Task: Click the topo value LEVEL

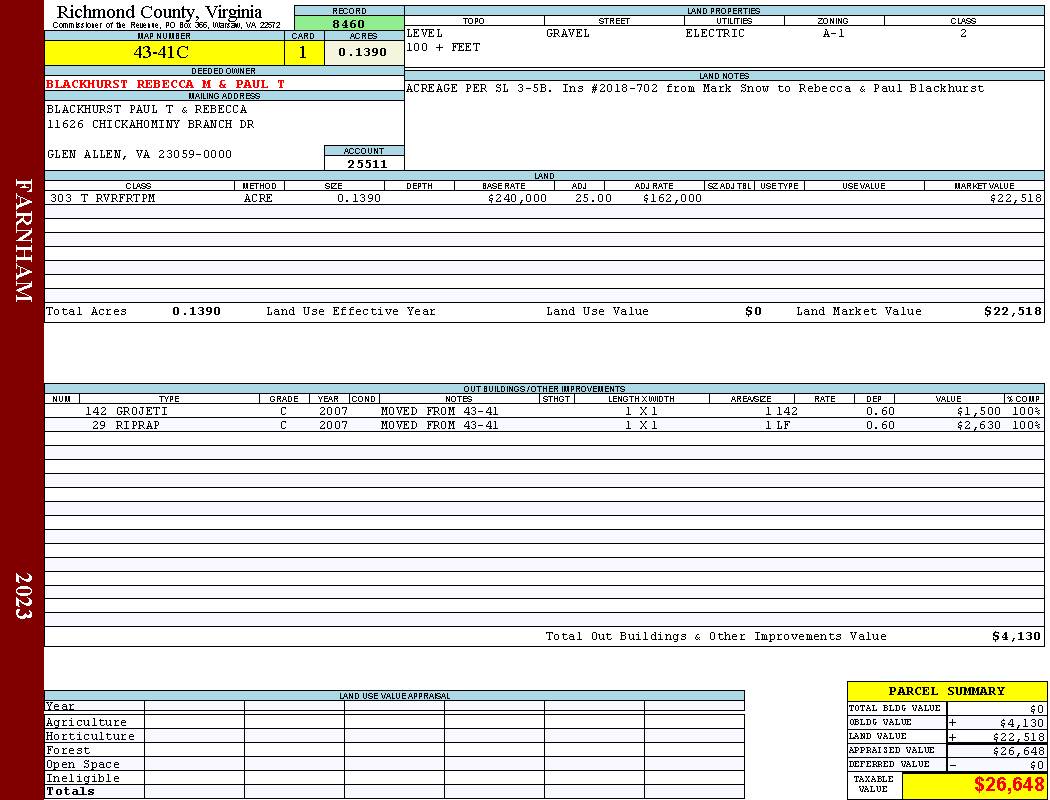Action: [x=425, y=33]
